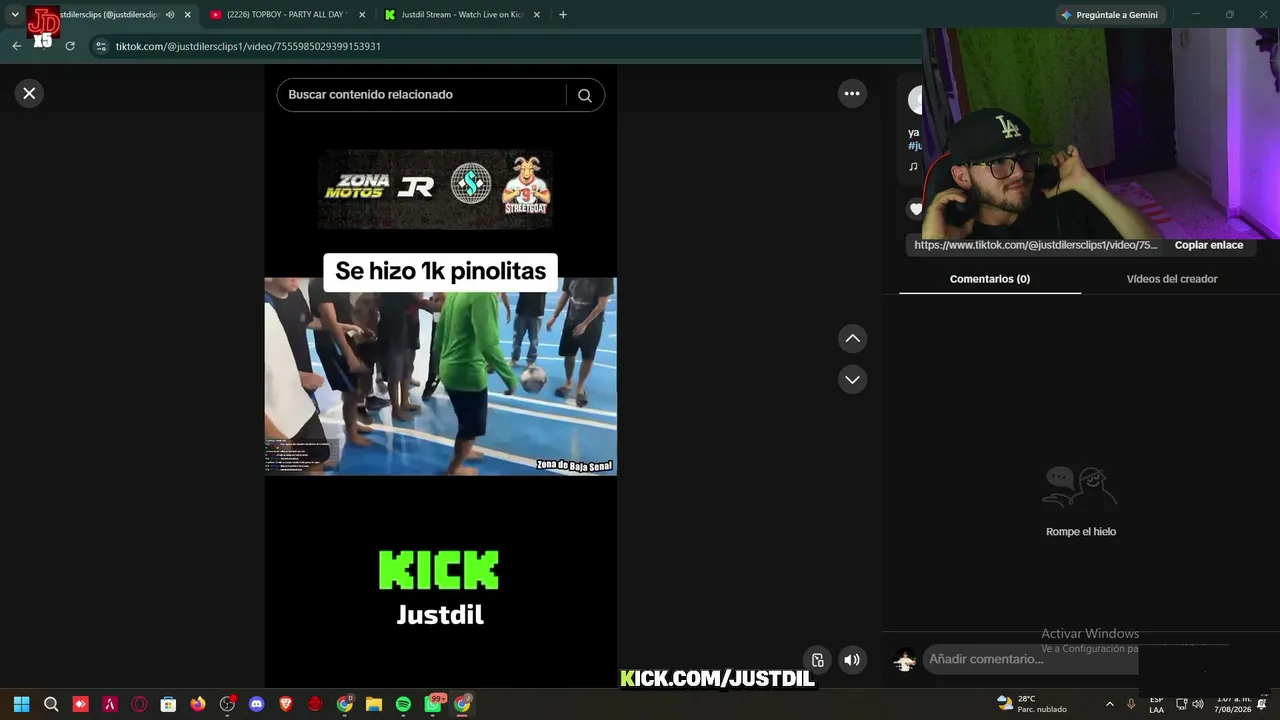This screenshot has width=1280, height=720.
Task: Open the ESP LAA language switcher
Action: pyautogui.click(x=1156, y=704)
